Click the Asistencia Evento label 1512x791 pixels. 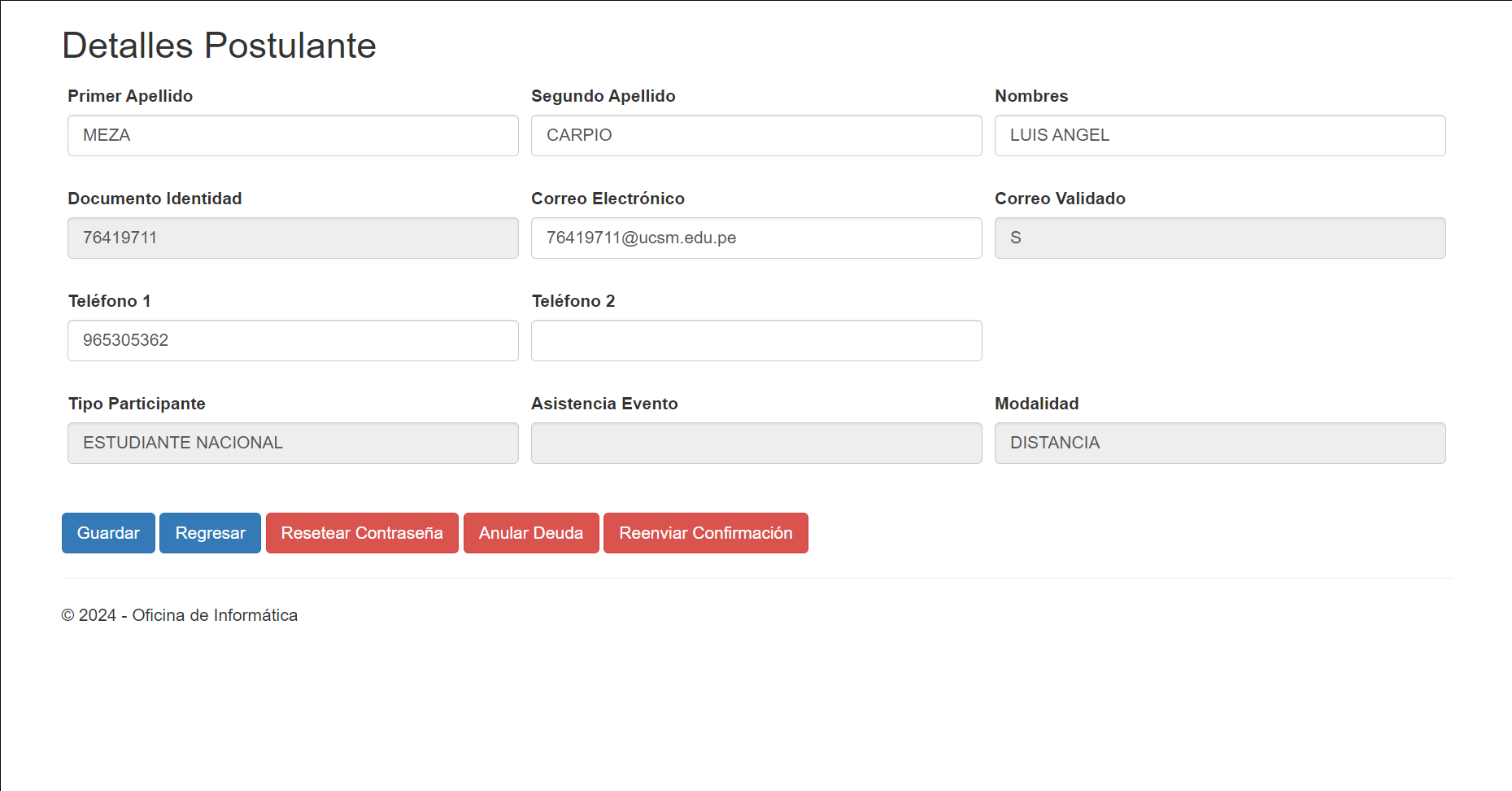(604, 404)
